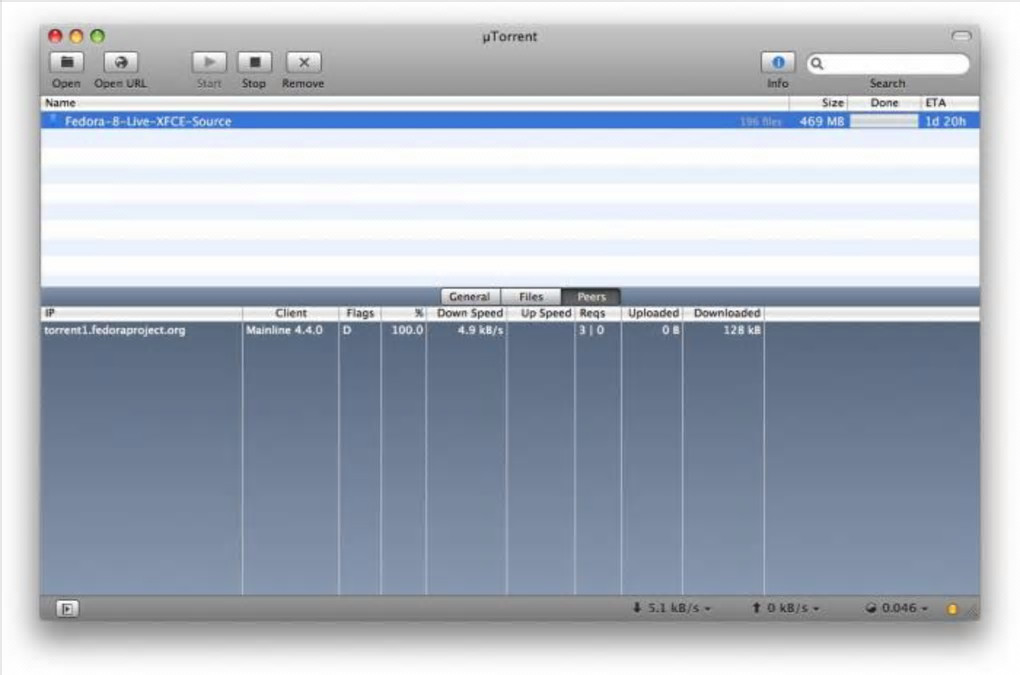This screenshot has width=1020, height=675.
Task: Click the files count in the Fedora row
Action: tap(760, 122)
